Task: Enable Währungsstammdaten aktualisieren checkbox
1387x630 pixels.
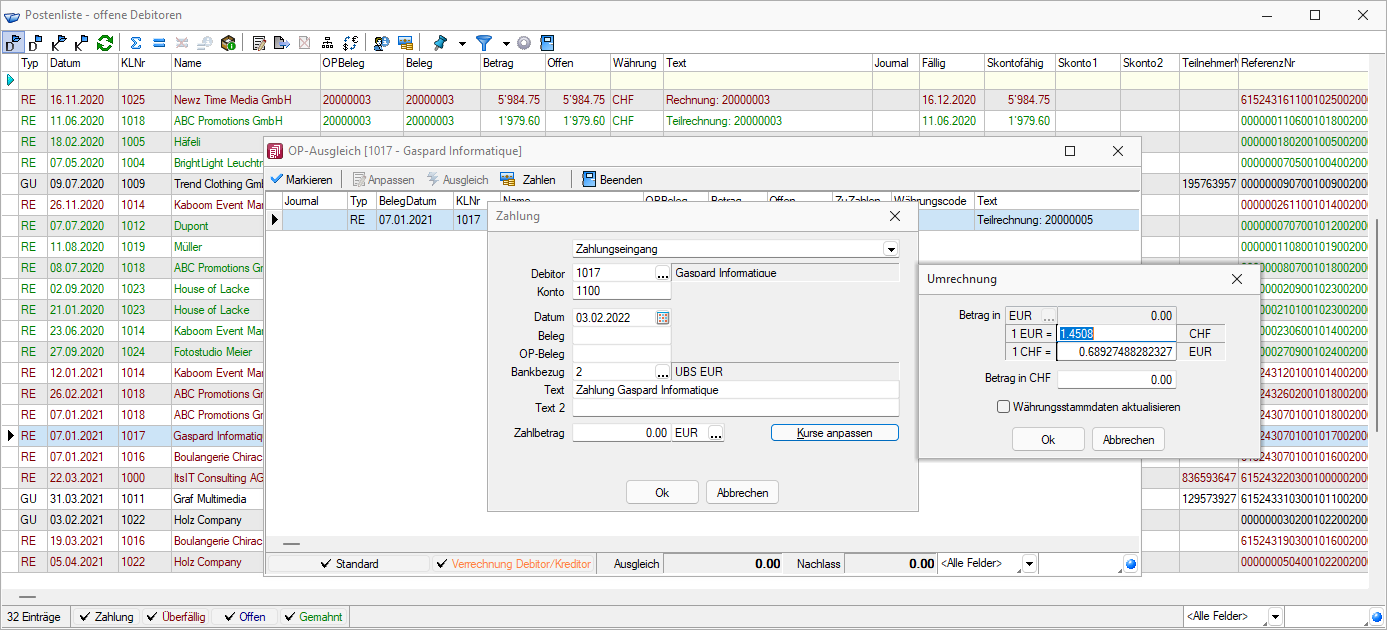Action: [1003, 407]
